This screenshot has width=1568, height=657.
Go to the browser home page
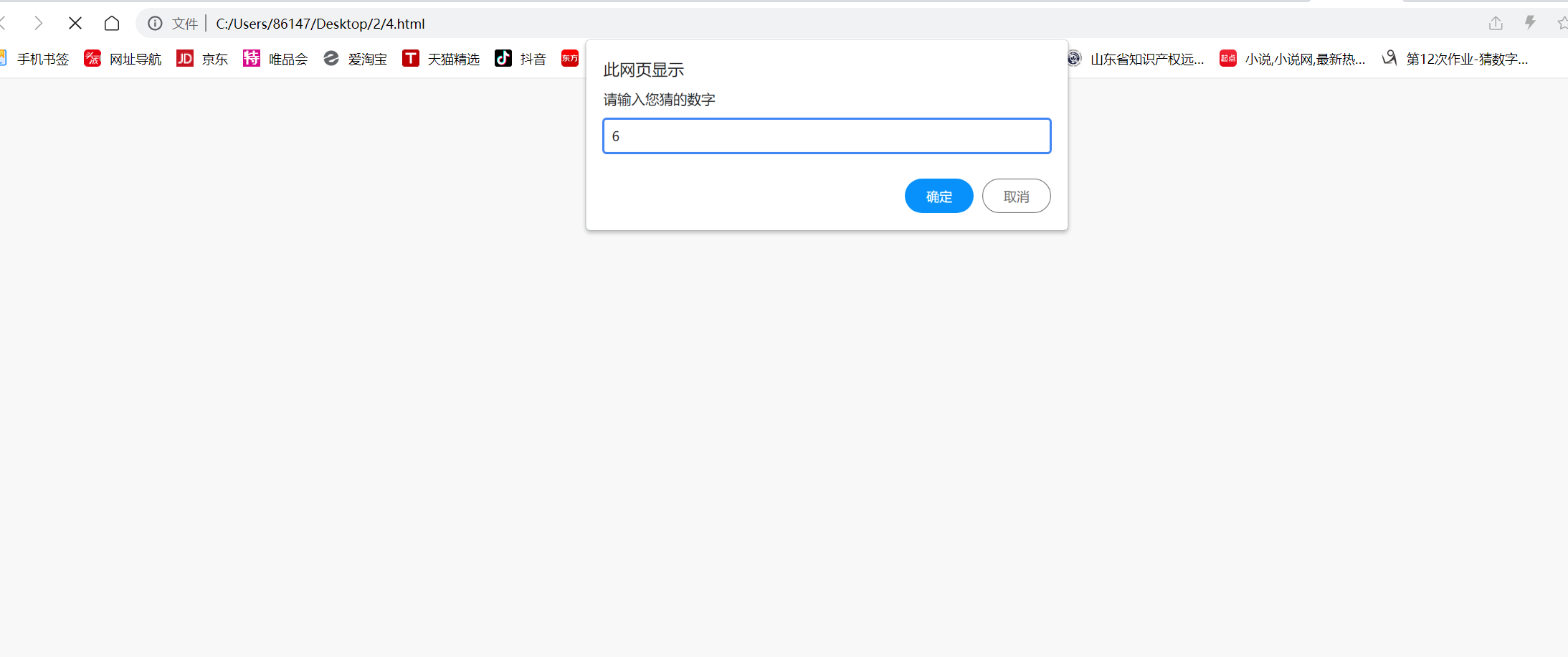click(x=112, y=24)
